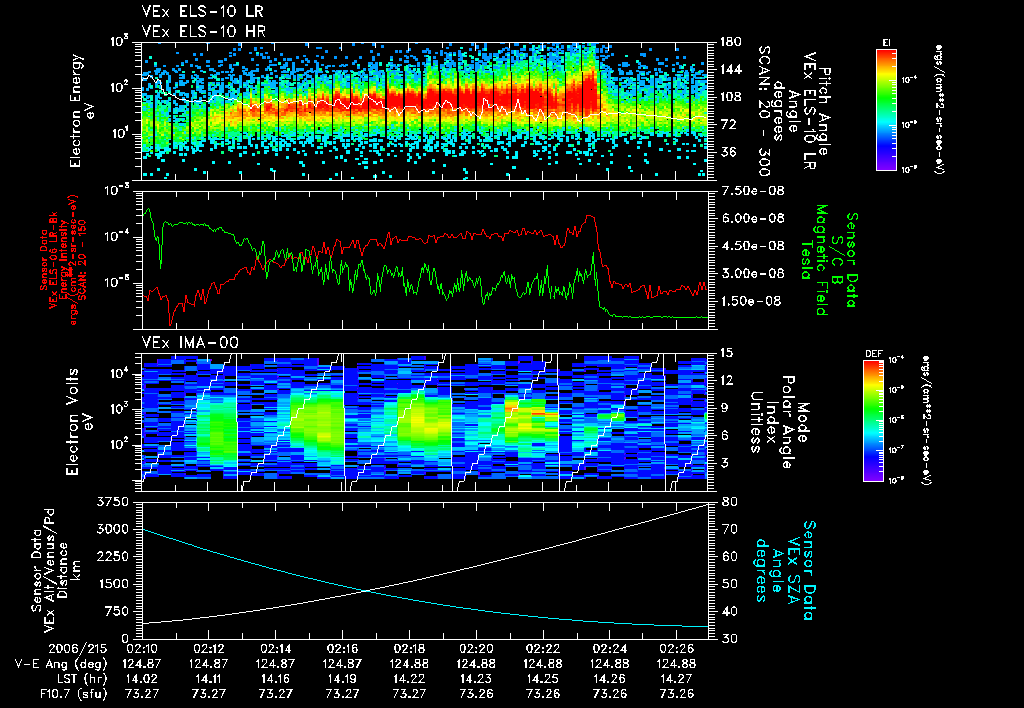Click the 02:12 time tick label
Image resolution: width=1024 pixels, height=708 pixels.
pyautogui.click(x=209, y=649)
